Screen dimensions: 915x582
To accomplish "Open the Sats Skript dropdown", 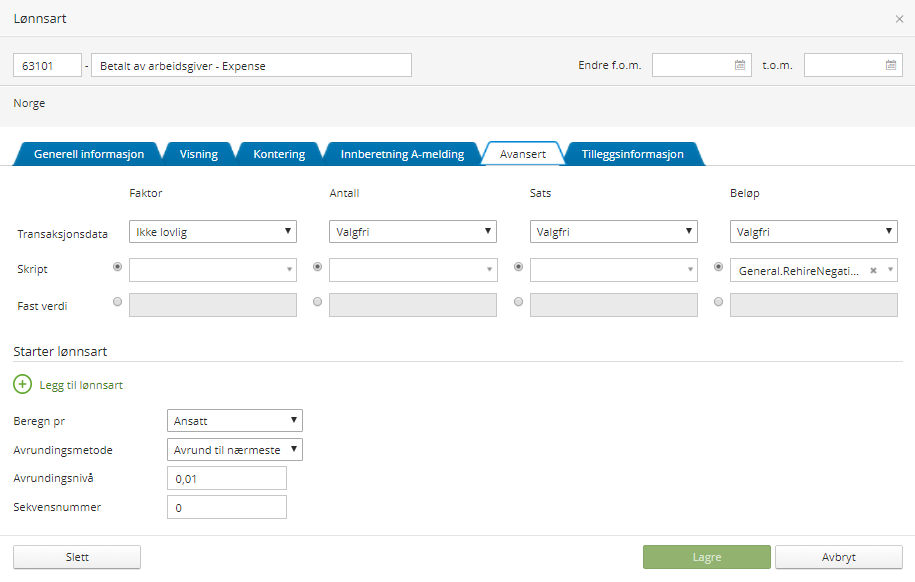I will [x=613, y=270].
